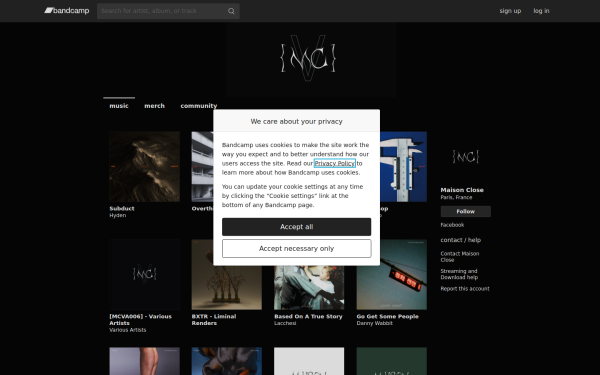Switch to the community tab

pos(199,106)
